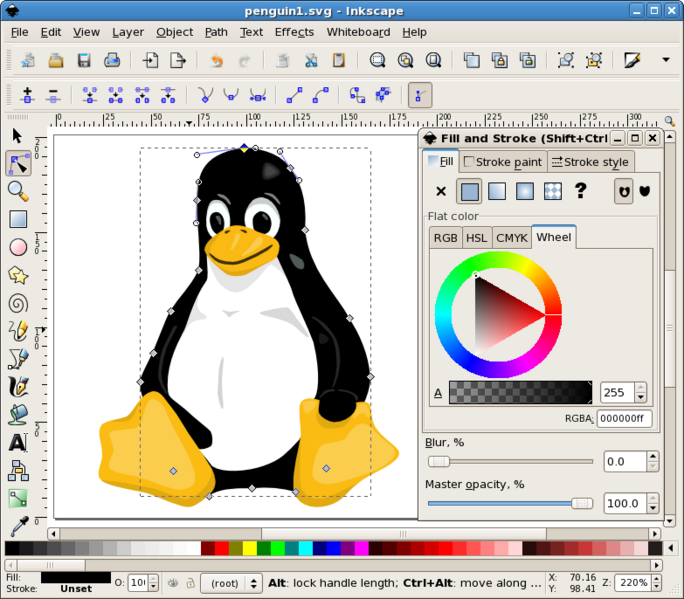The height and width of the screenshot is (599, 684).
Task: Select the Ellipse circle tool
Action: pyautogui.click(x=18, y=247)
